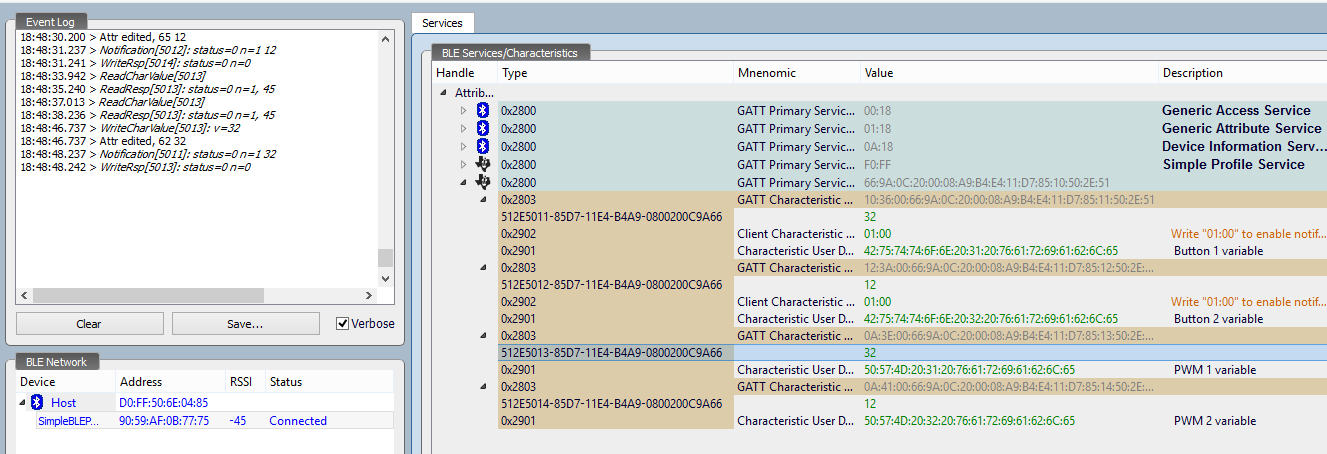Screen dimensions: 1327x454
Task: Click address 90:59:AF:0B:77:75 in BLE Network
Action: pos(164,421)
